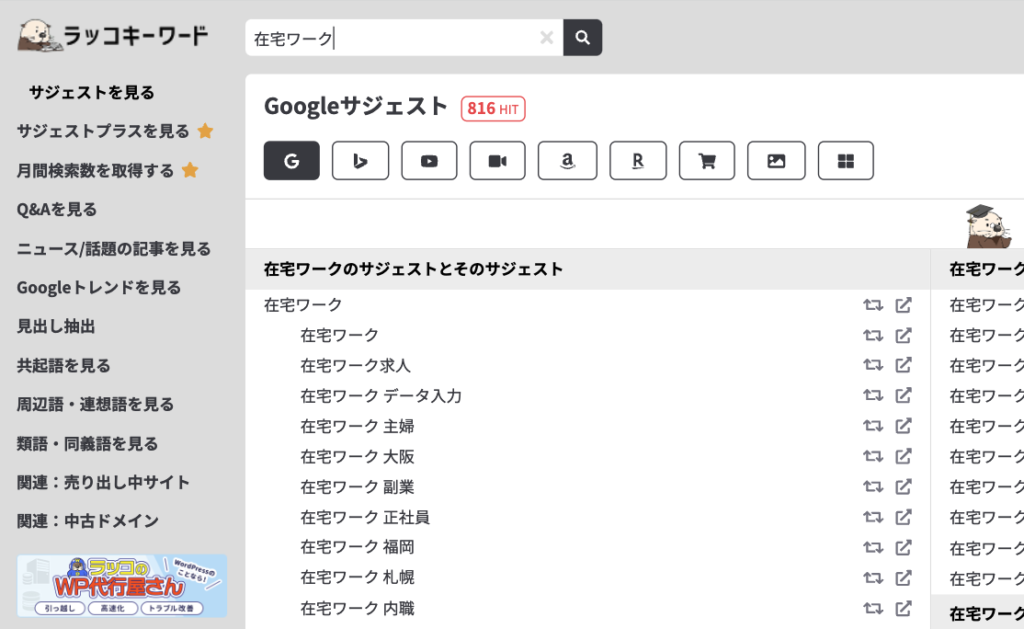
Task: Switch to Amazon suggest source icon
Action: click(568, 161)
